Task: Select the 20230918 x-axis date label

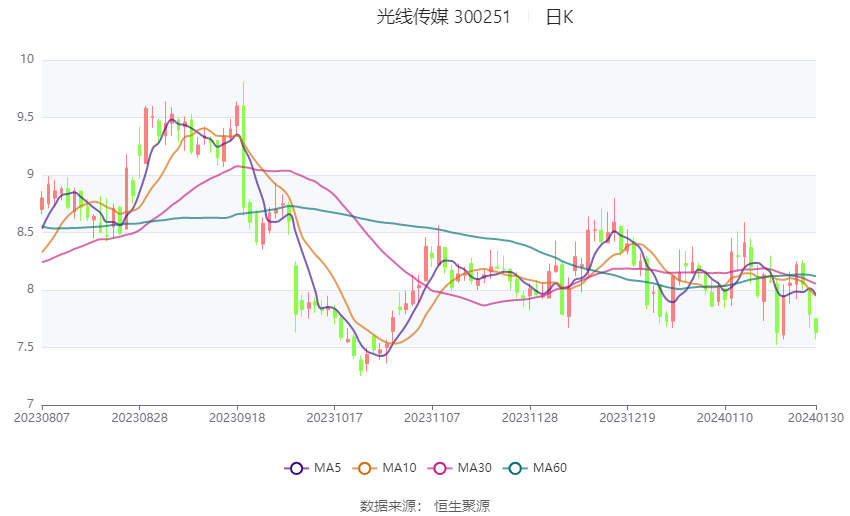Action: (x=237, y=418)
